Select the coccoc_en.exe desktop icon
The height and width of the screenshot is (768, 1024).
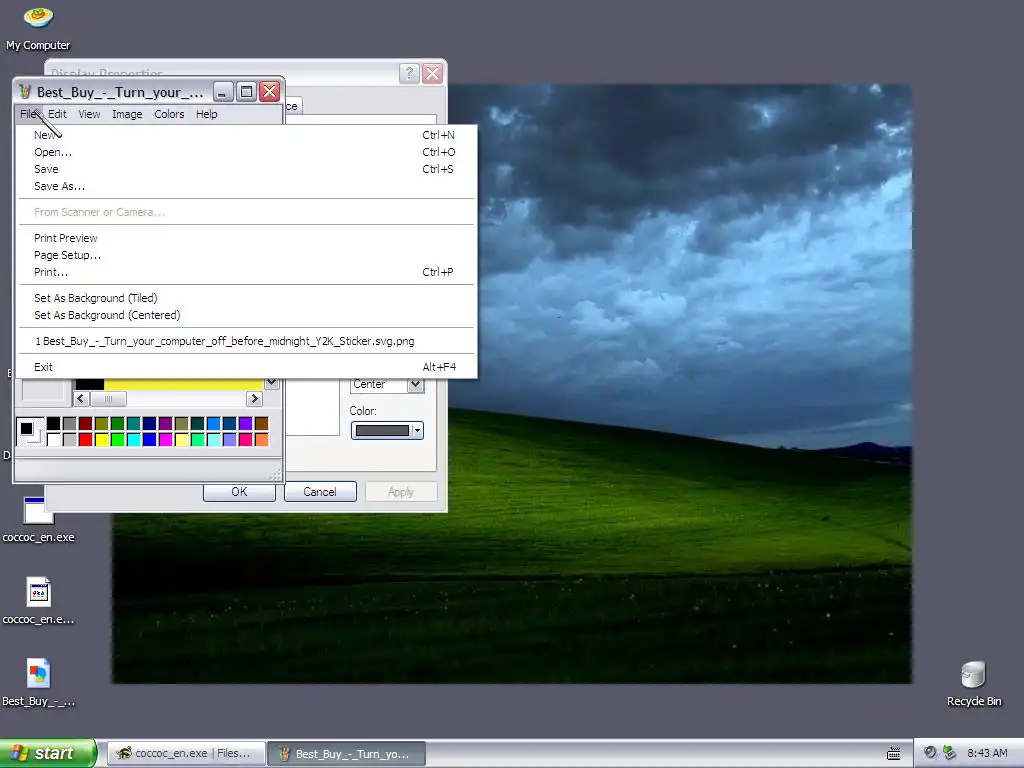38,520
